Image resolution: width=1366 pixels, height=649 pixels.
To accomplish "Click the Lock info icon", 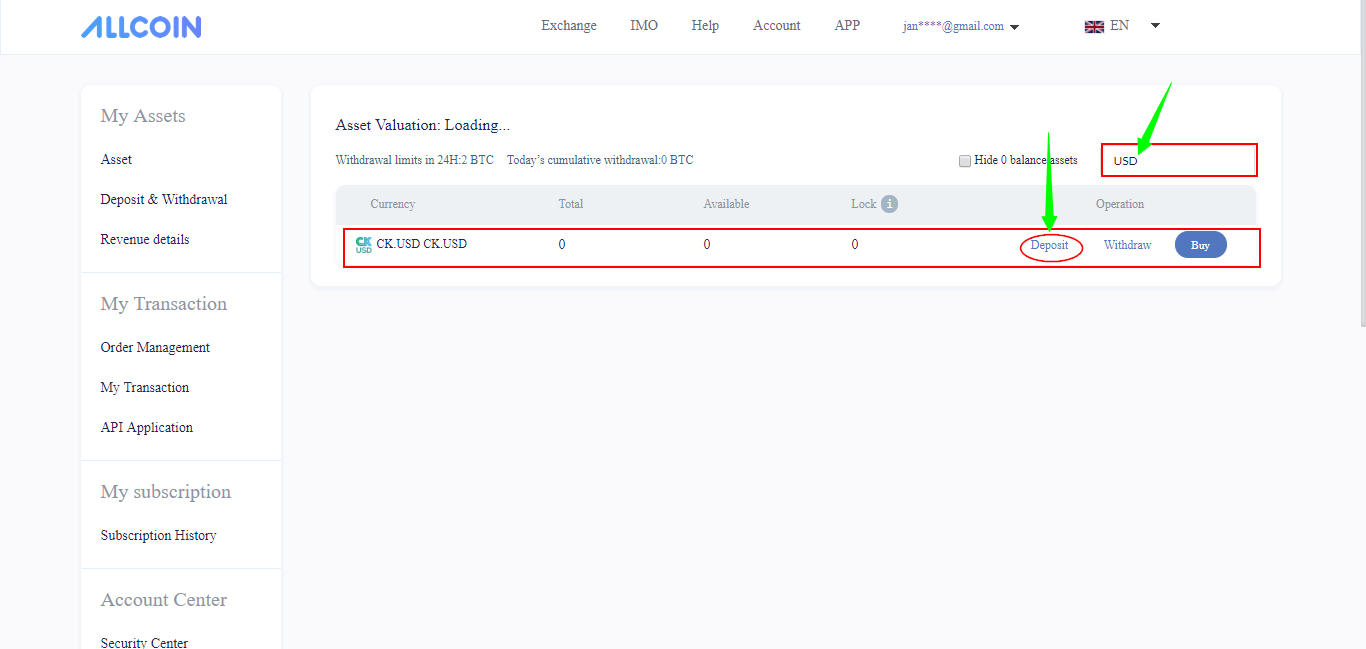I will 889,204.
